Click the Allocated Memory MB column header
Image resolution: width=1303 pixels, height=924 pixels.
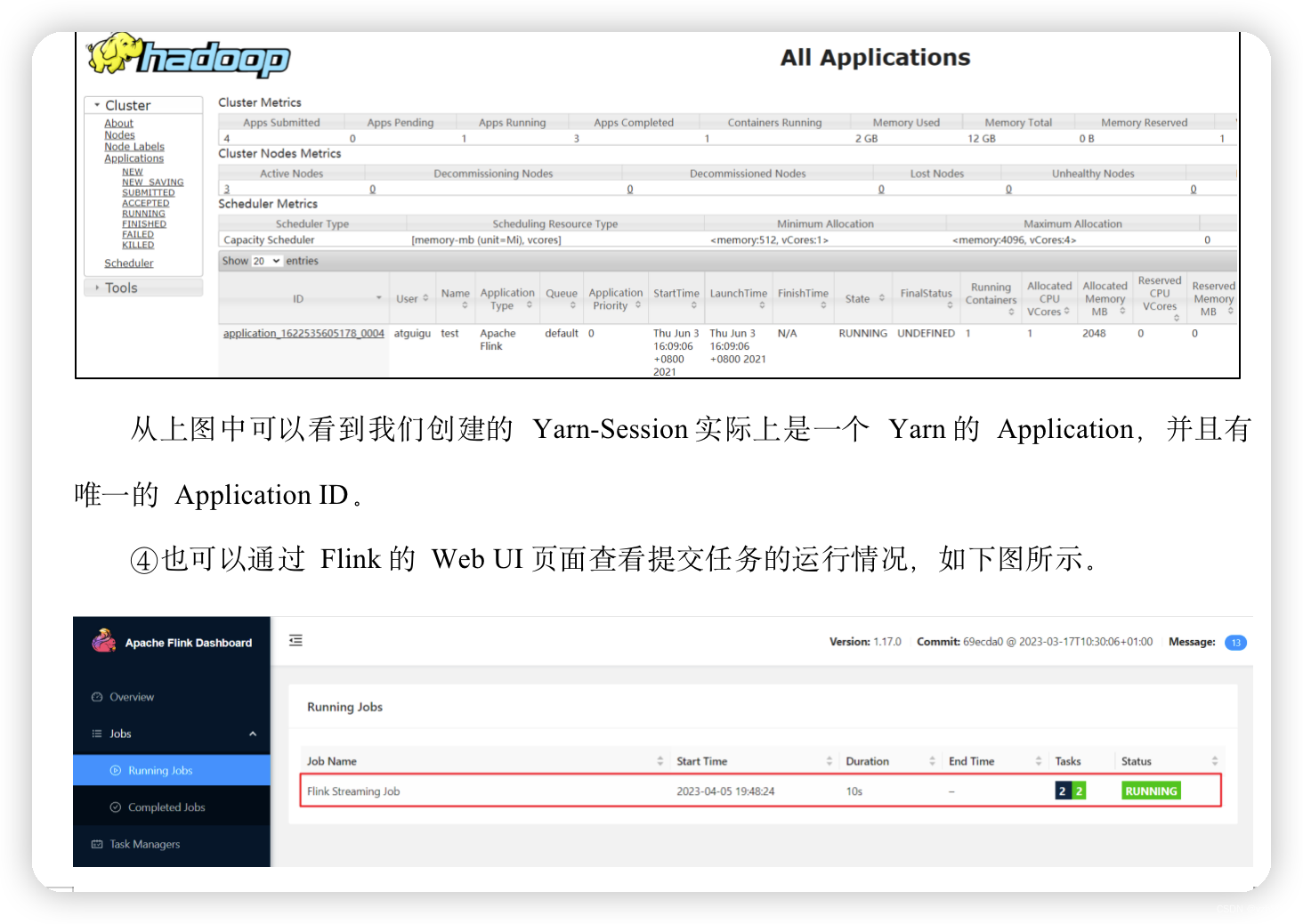1105,298
